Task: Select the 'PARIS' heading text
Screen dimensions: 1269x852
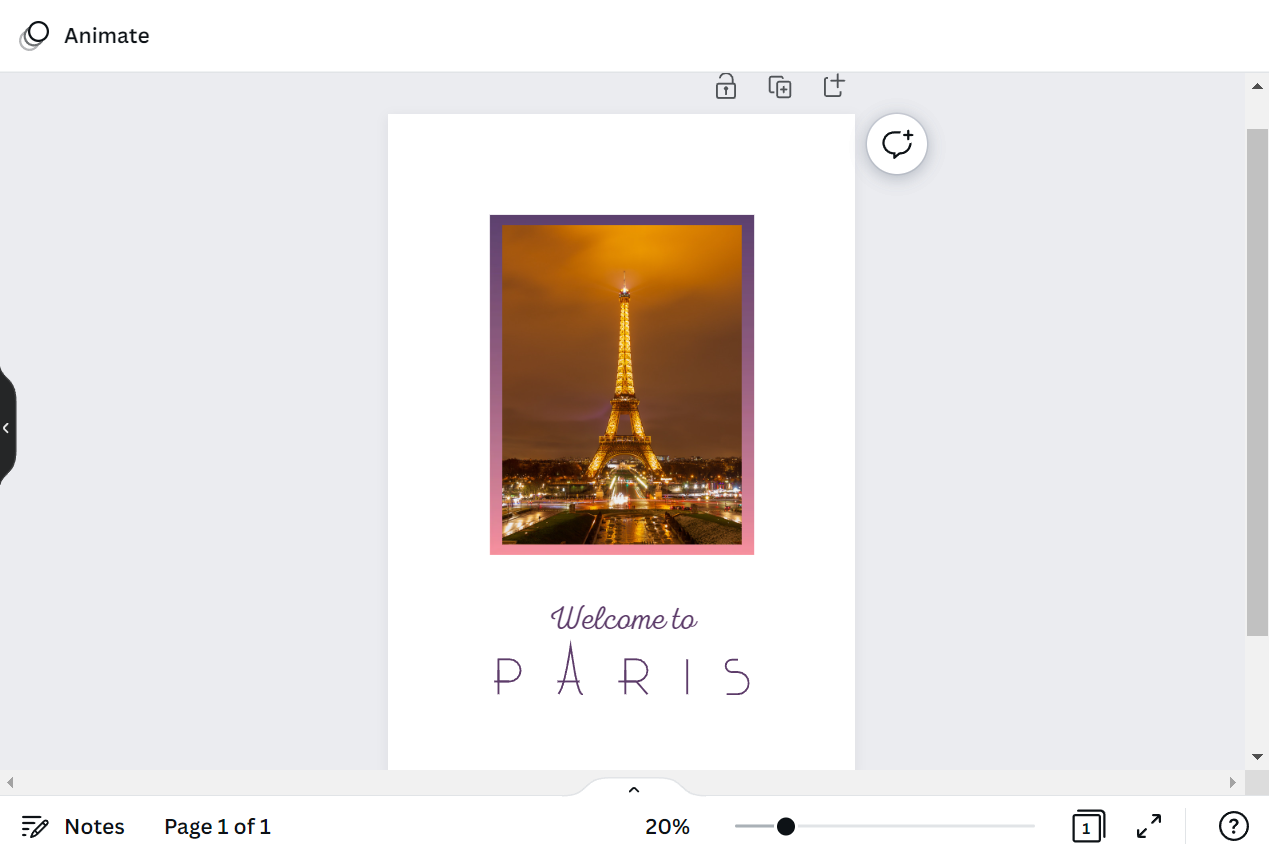Action: pyautogui.click(x=622, y=670)
